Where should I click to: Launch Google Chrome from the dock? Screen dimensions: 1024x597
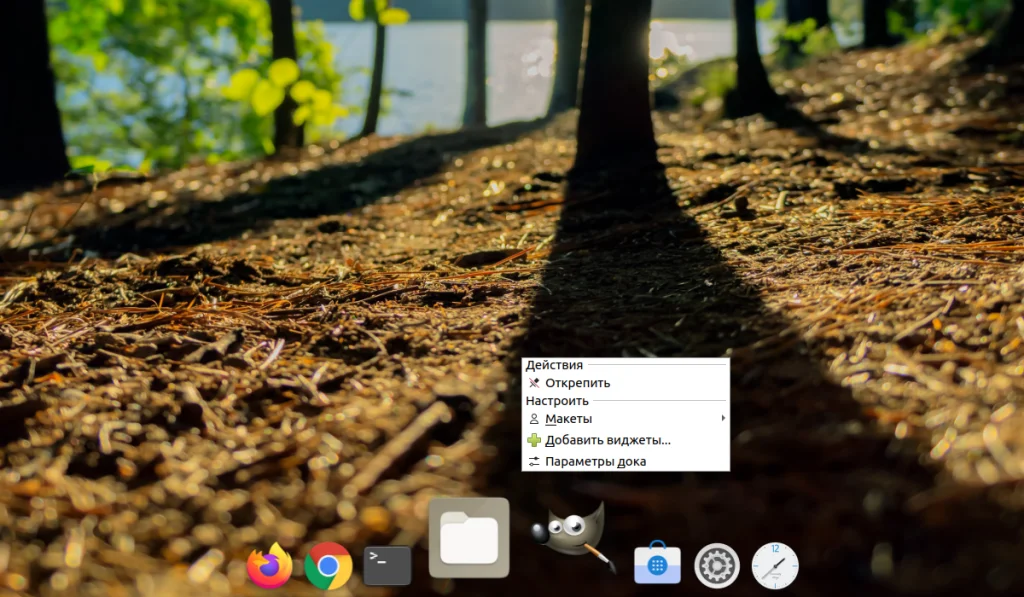[329, 565]
